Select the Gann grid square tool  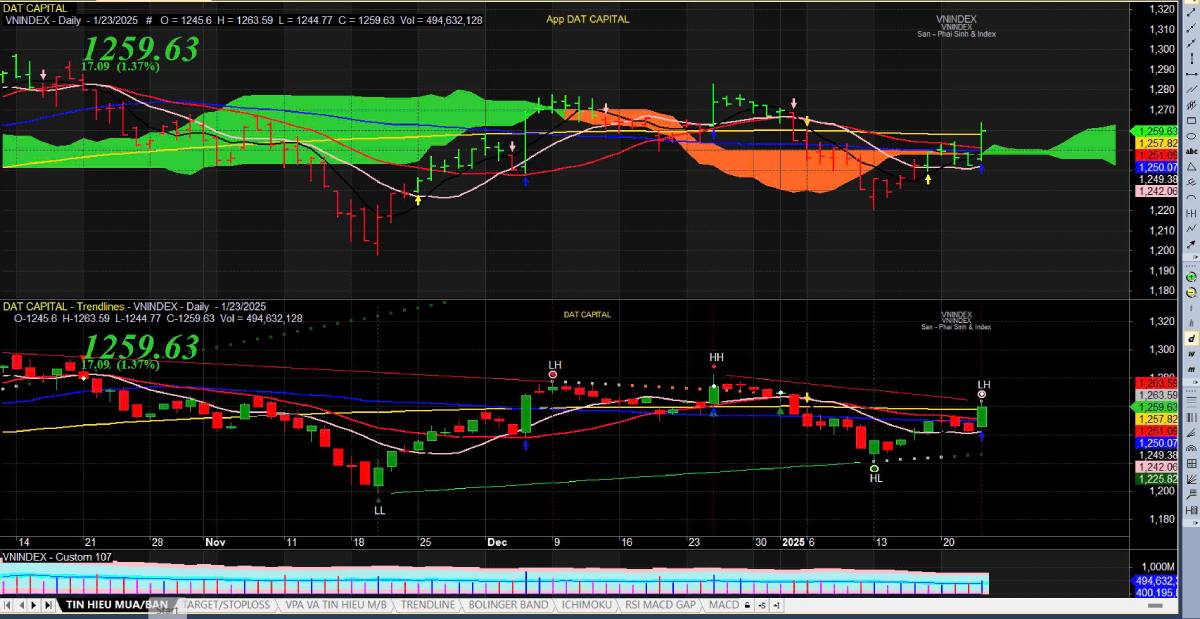1191,463
